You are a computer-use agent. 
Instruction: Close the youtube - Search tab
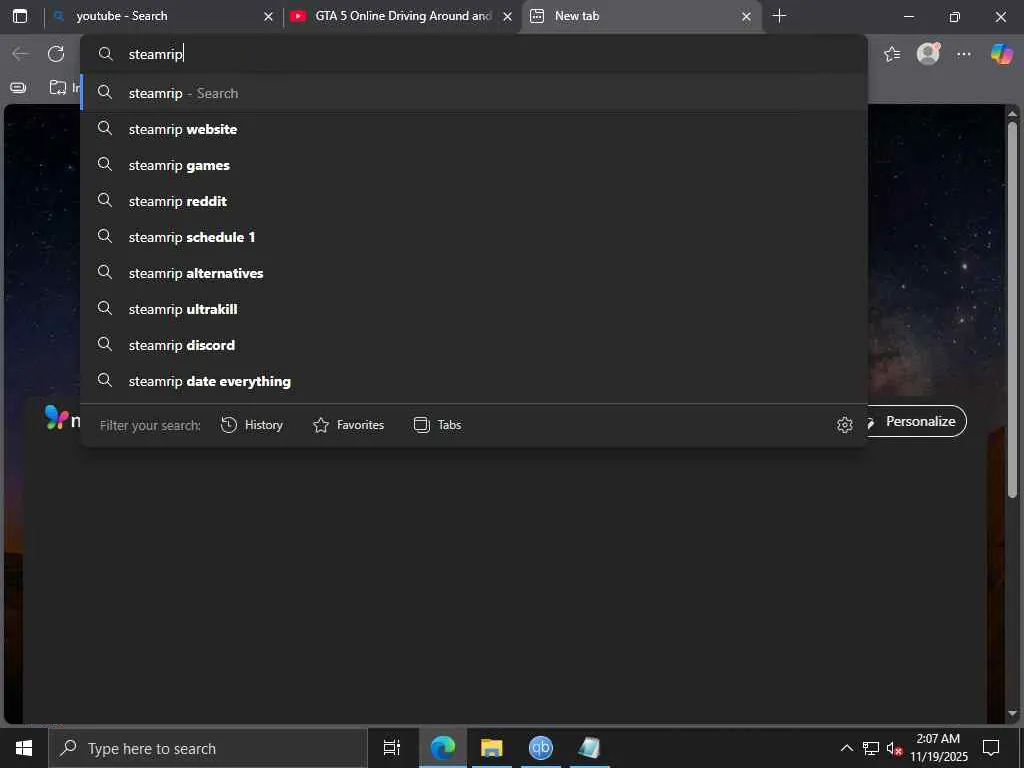click(268, 16)
